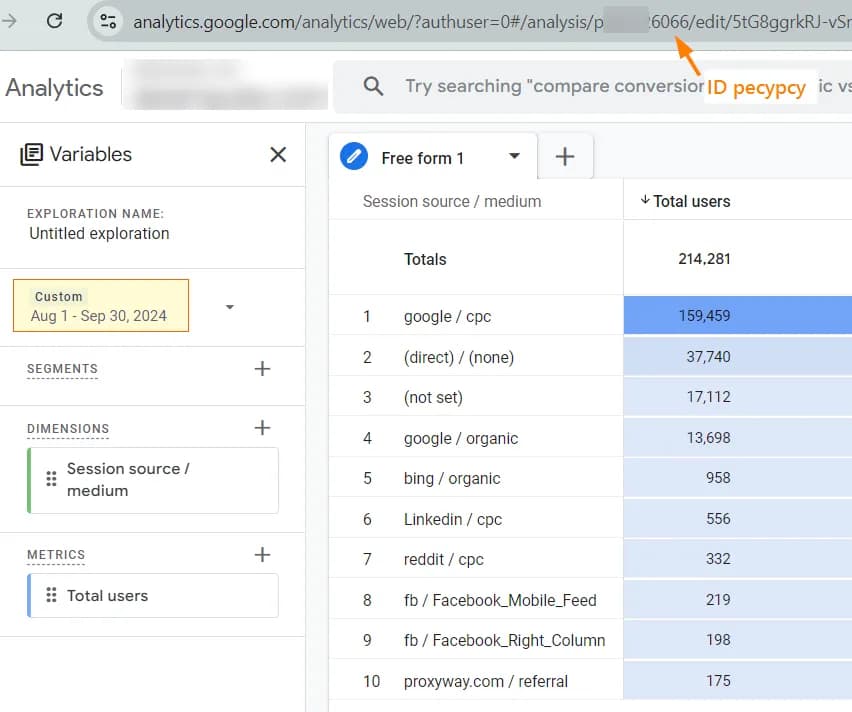Edit the Untitled exploration name
The width and height of the screenshot is (852, 712).
click(99, 234)
